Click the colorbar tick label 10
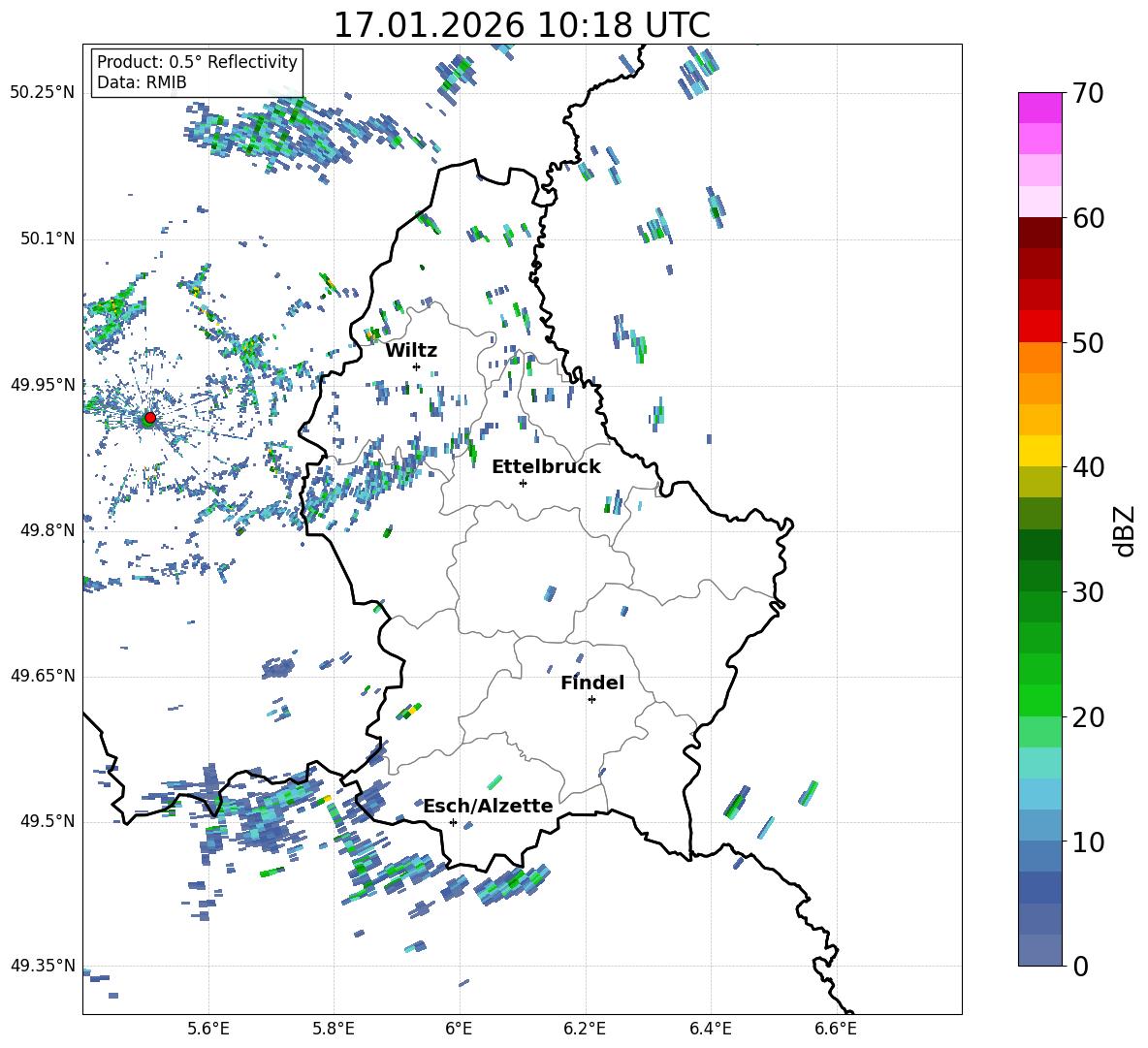 point(1088,842)
